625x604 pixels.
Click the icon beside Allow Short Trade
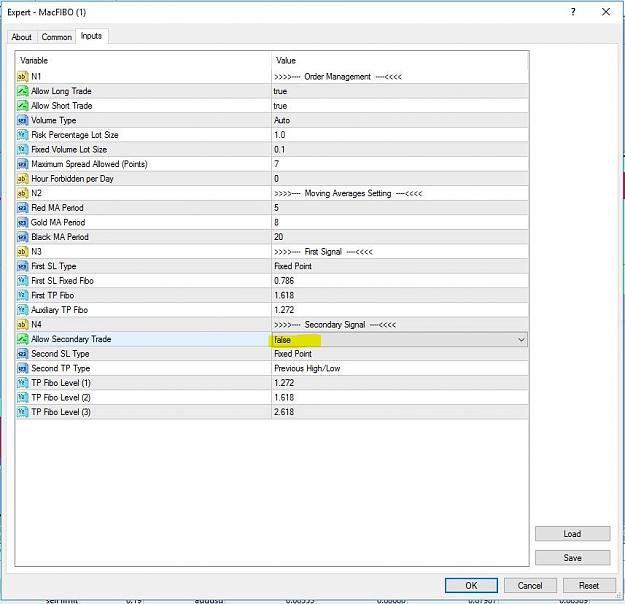click(22, 106)
